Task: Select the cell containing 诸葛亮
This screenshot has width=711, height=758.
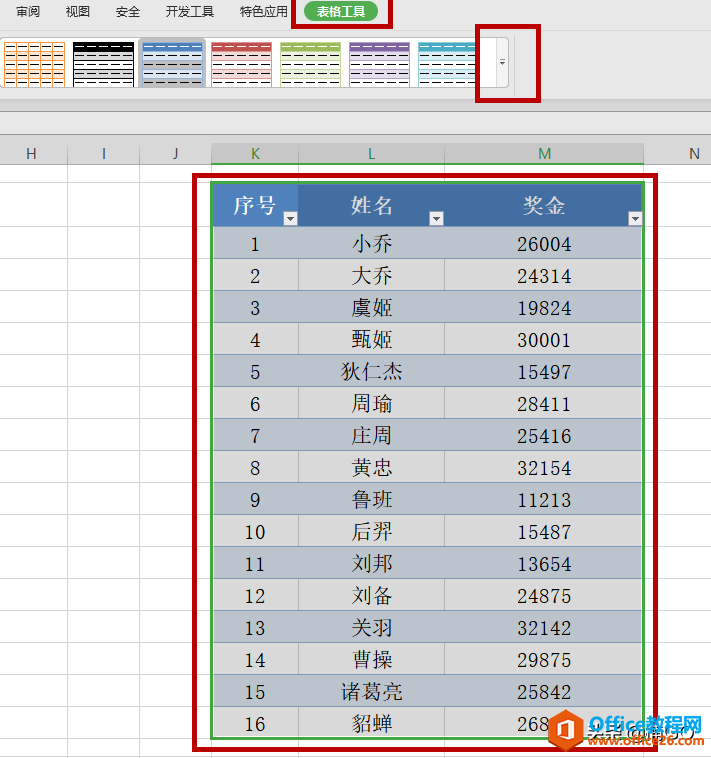Action: point(371,691)
